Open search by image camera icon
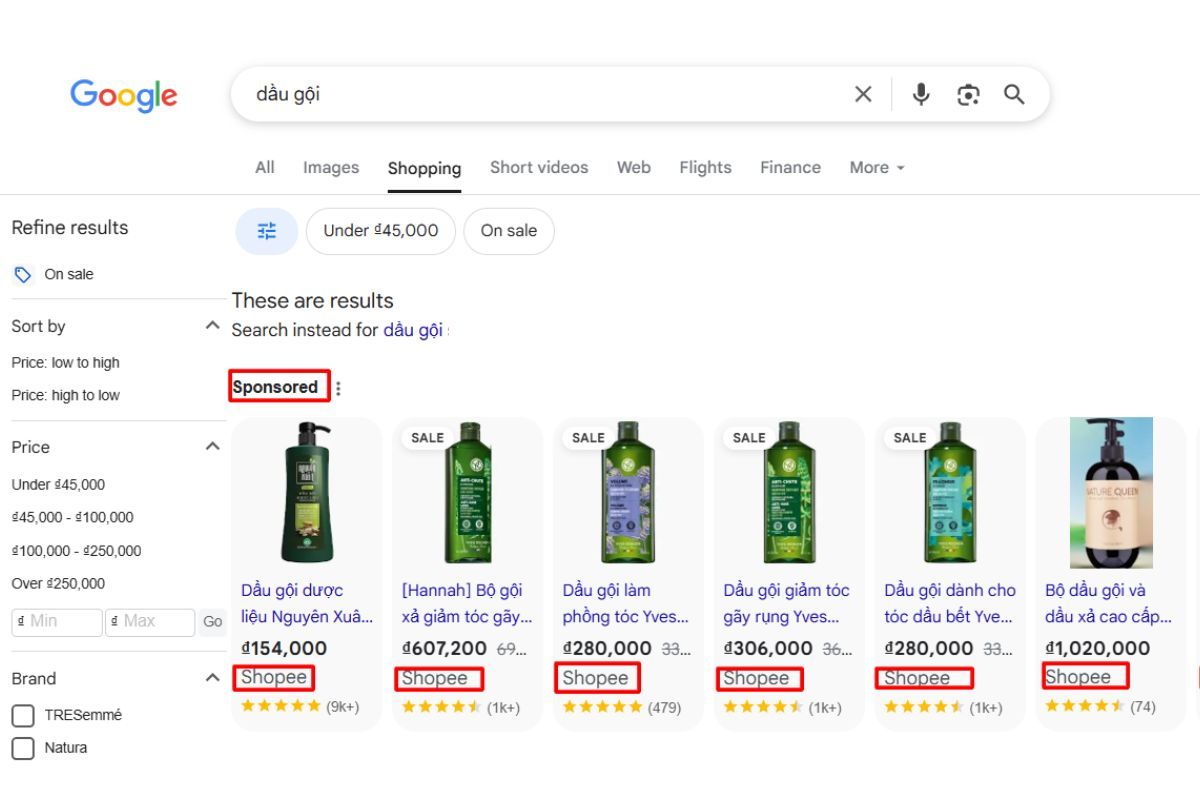Image resolution: width=1200 pixels, height=800 pixels. (968, 94)
